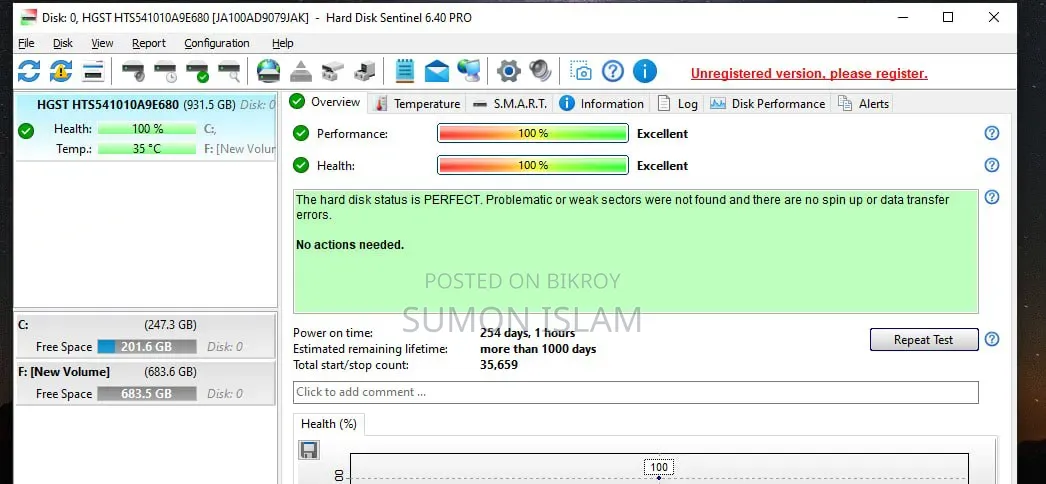Viewport: 1046px width, 484px height.
Task: Select HGST HTS541010A9E680 disk in left panel
Action: click(x=145, y=127)
